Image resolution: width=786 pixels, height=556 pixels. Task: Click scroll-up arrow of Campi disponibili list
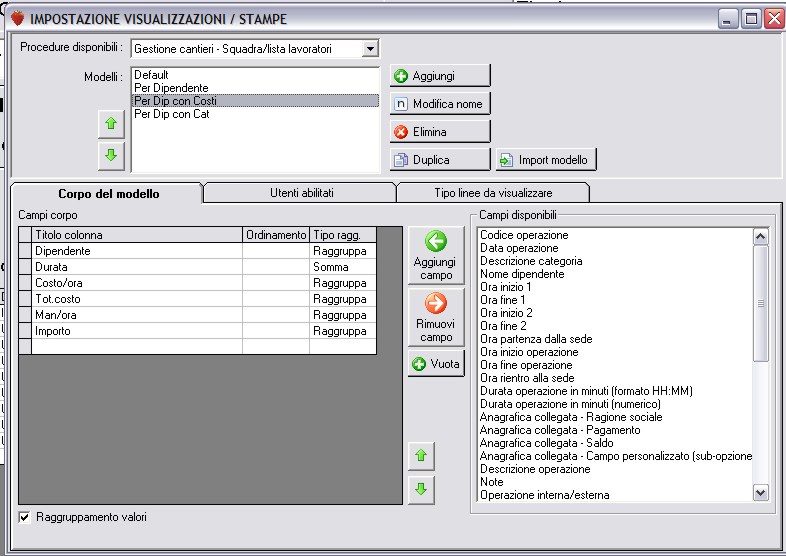[x=760, y=236]
